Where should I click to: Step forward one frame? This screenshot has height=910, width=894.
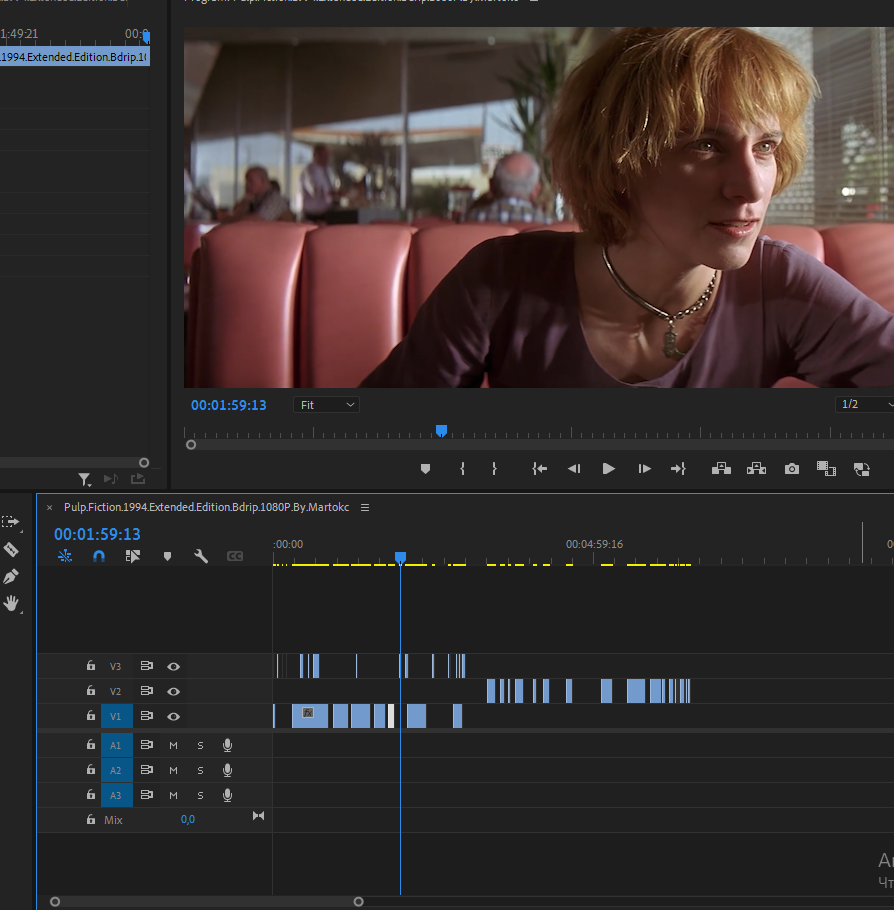click(x=644, y=468)
